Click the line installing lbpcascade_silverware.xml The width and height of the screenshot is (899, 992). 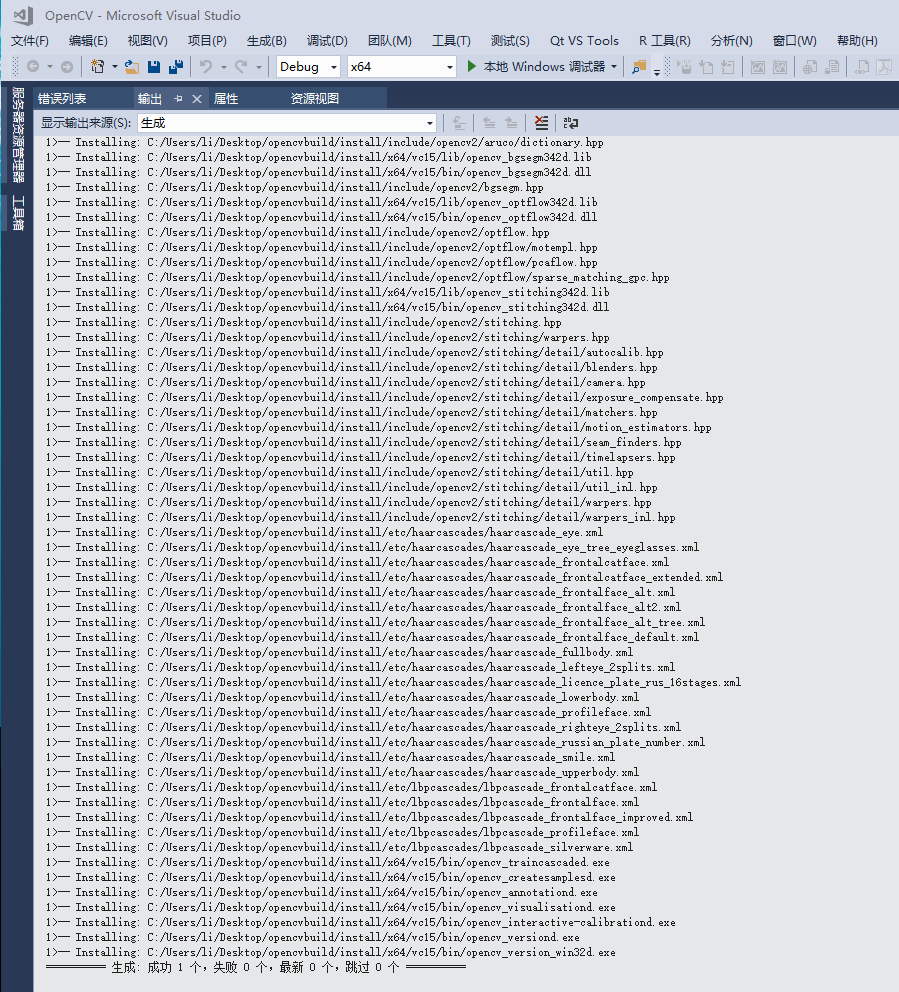click(340, 847)
